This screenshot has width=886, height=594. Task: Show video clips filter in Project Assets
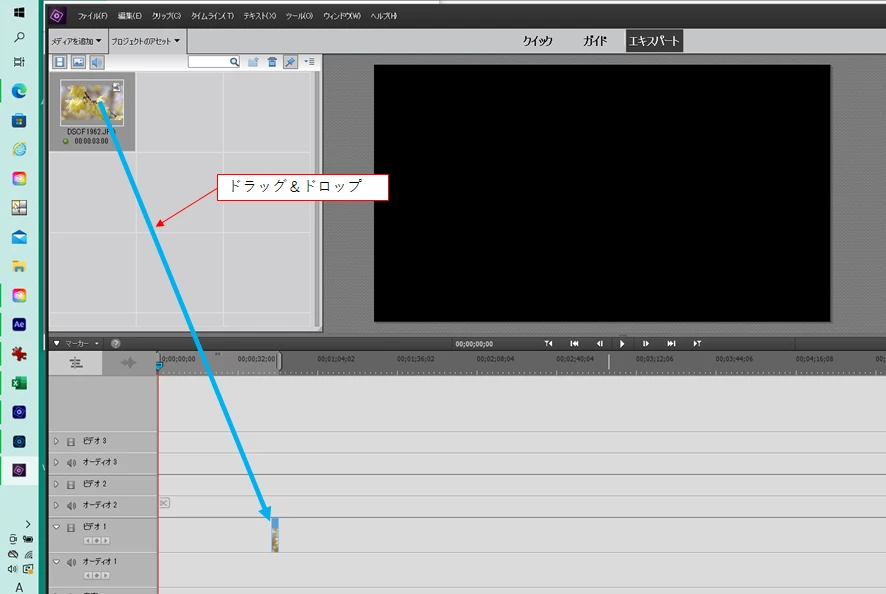(59, 62)
